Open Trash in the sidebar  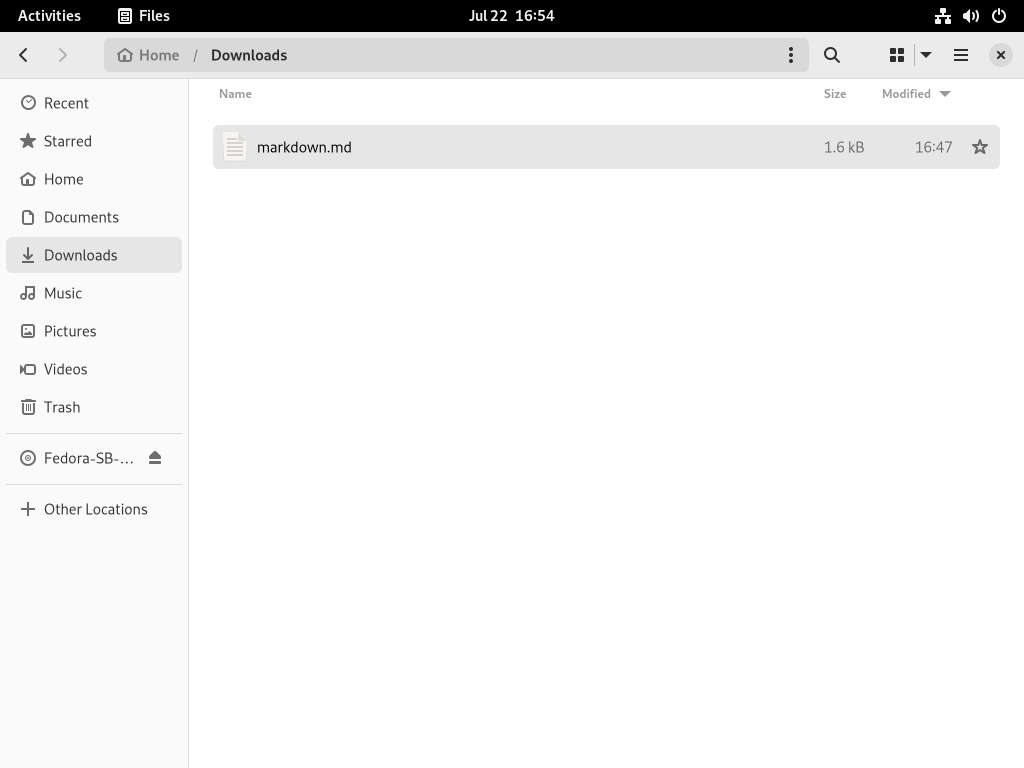coord(94,407)
